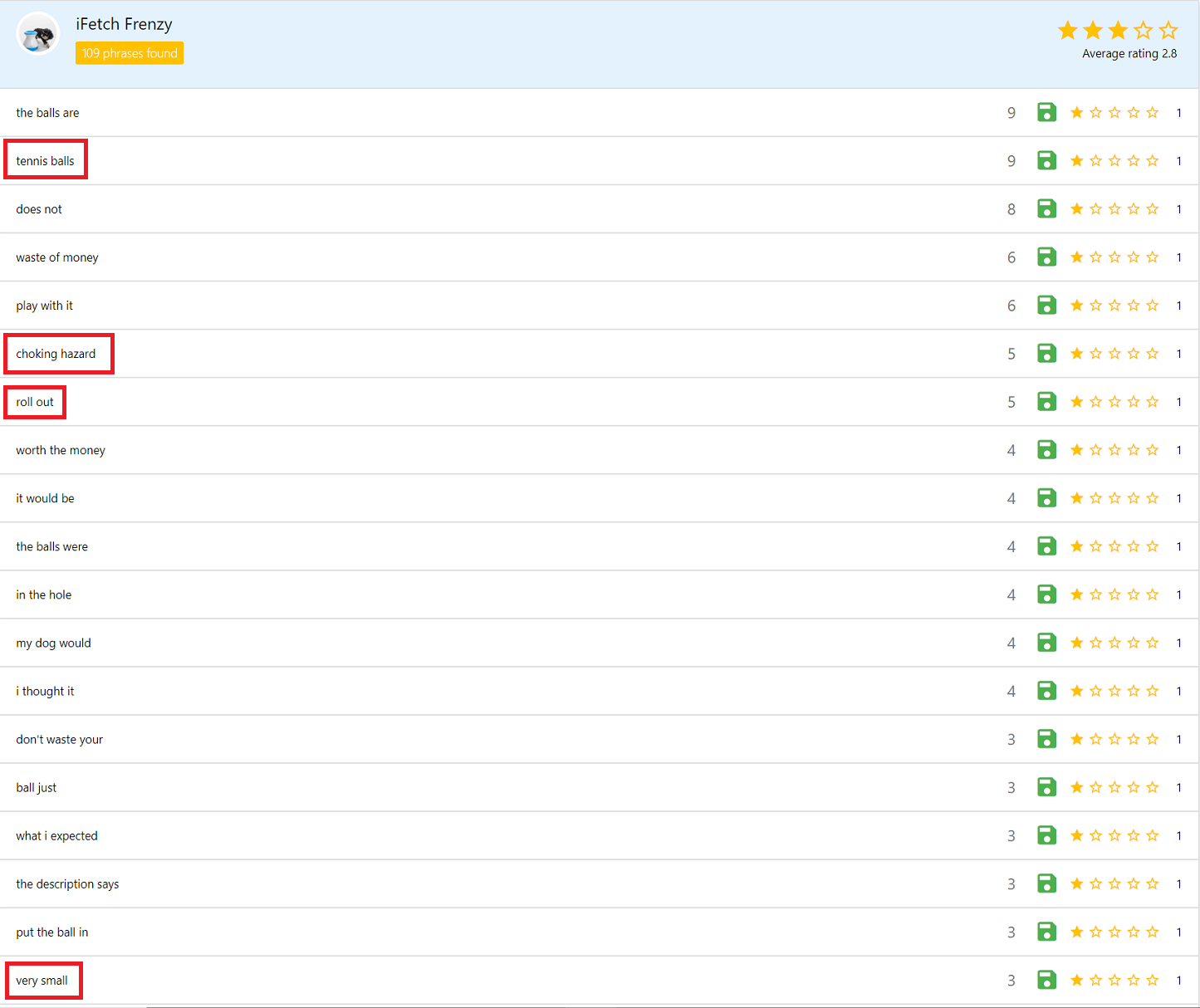Click the iFetch Frenzy product title
This screenshot has height=1008, width=1200.
pos(124,24)
